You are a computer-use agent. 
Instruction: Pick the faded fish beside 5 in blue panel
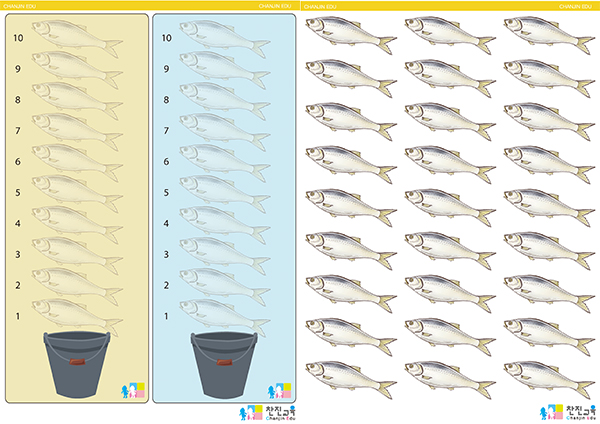[225, 194]
